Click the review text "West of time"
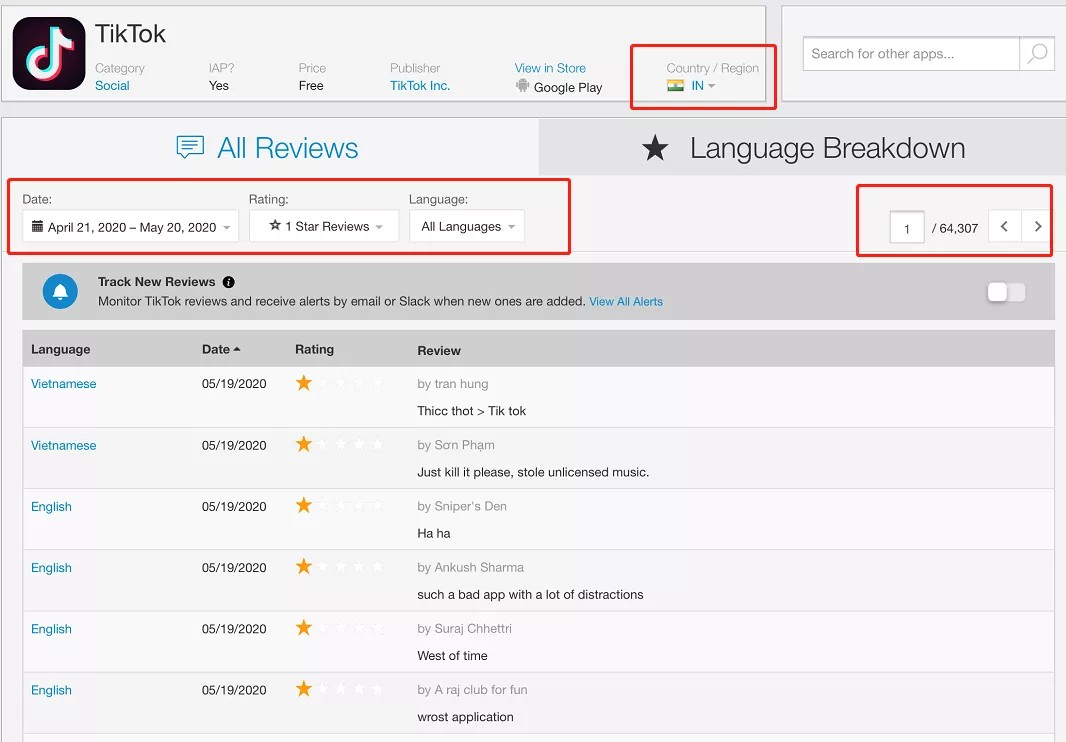The image size is (1066, 742). click(452, 656)
